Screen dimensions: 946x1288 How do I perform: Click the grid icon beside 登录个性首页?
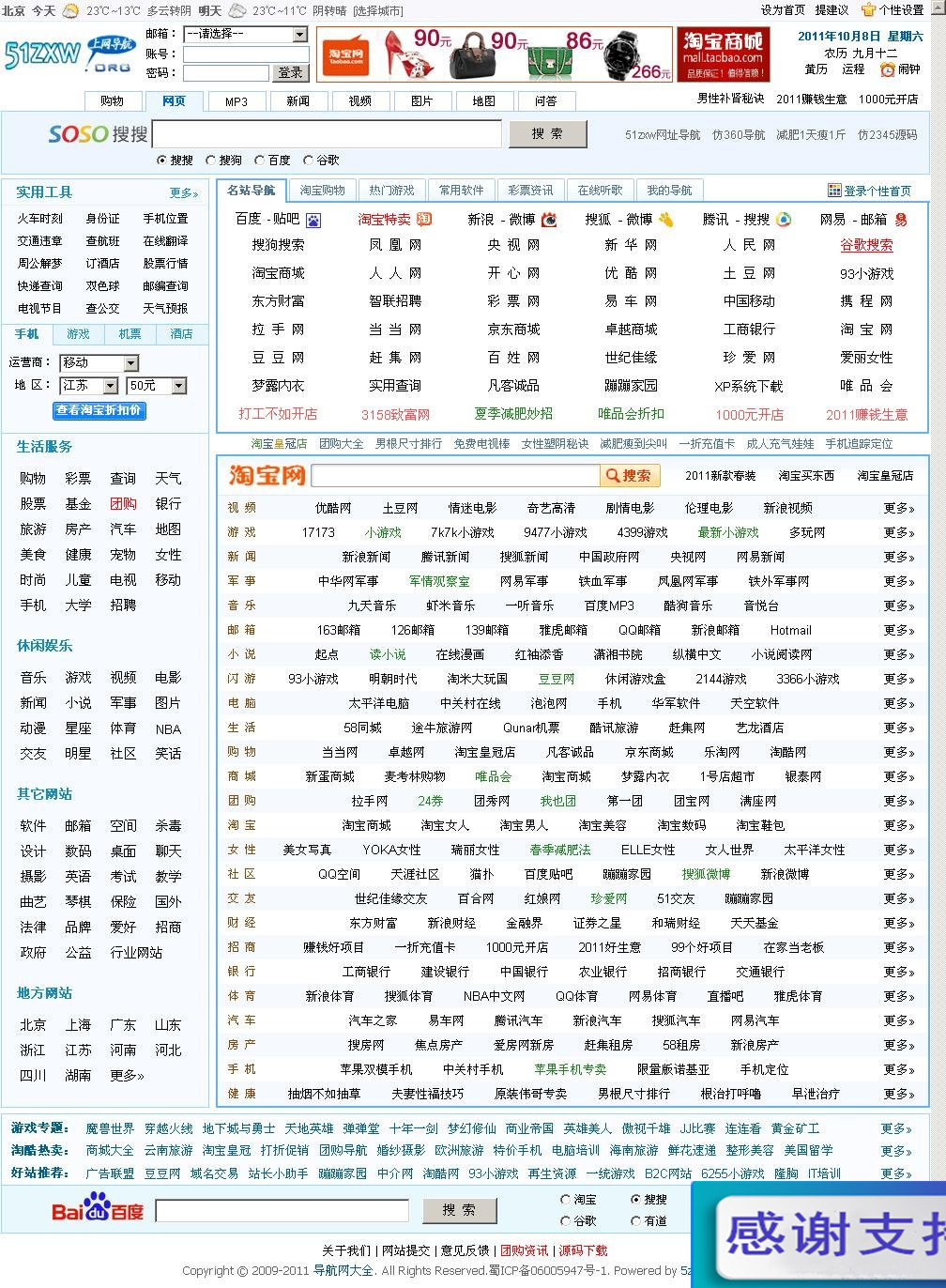[x=834, y=191]
